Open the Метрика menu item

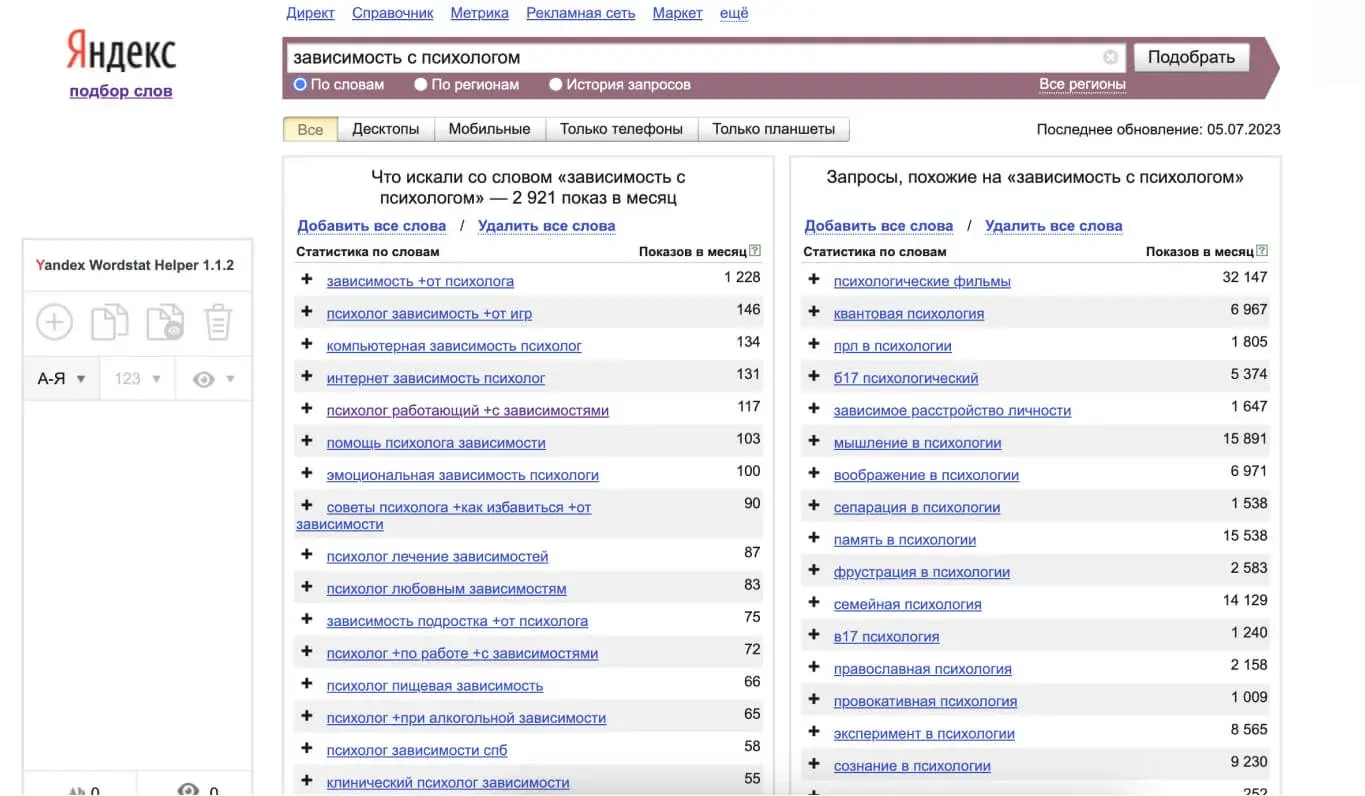point(479,13)
